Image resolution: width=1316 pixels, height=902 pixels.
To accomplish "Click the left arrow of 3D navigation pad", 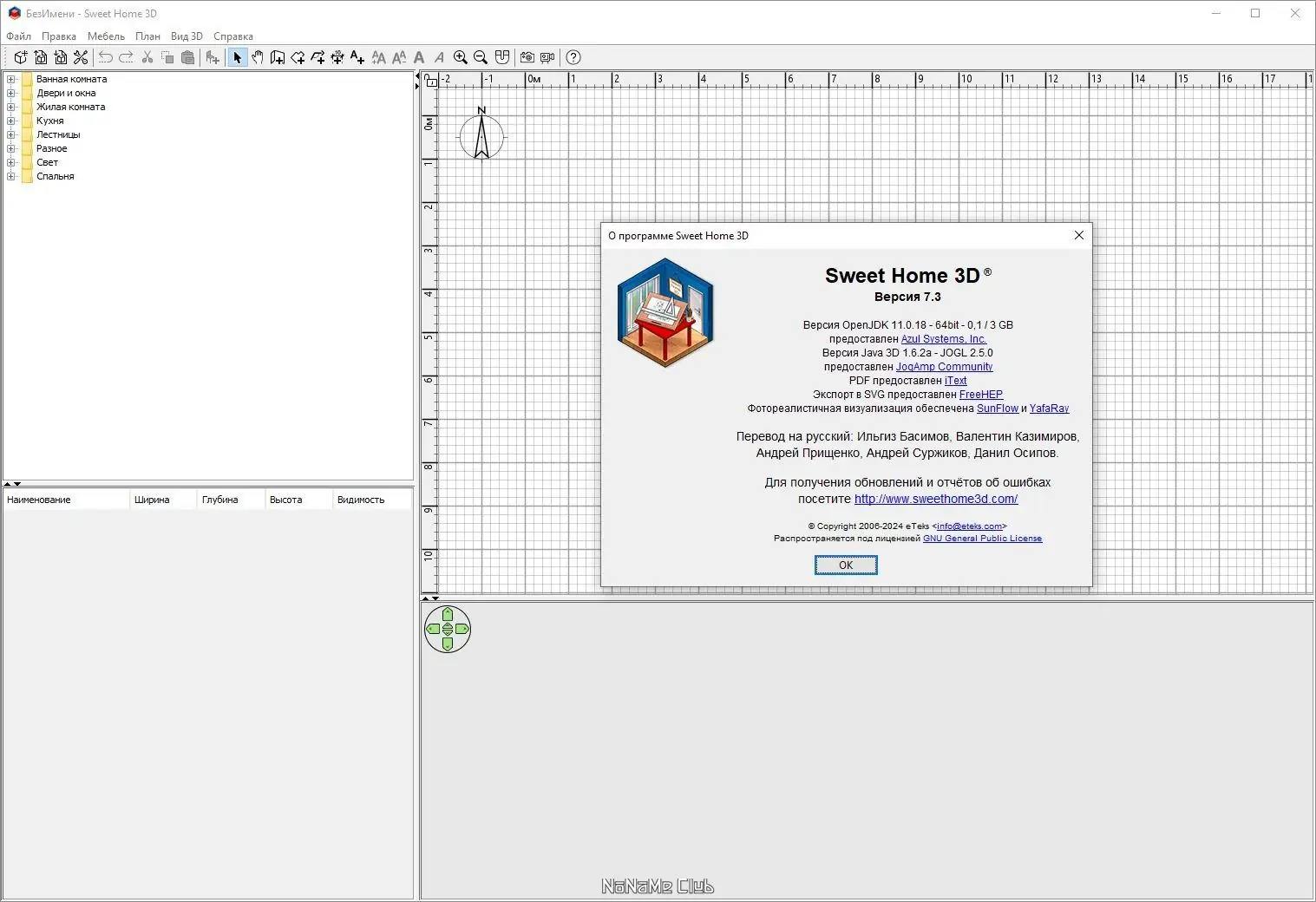I will pos(433,629).
